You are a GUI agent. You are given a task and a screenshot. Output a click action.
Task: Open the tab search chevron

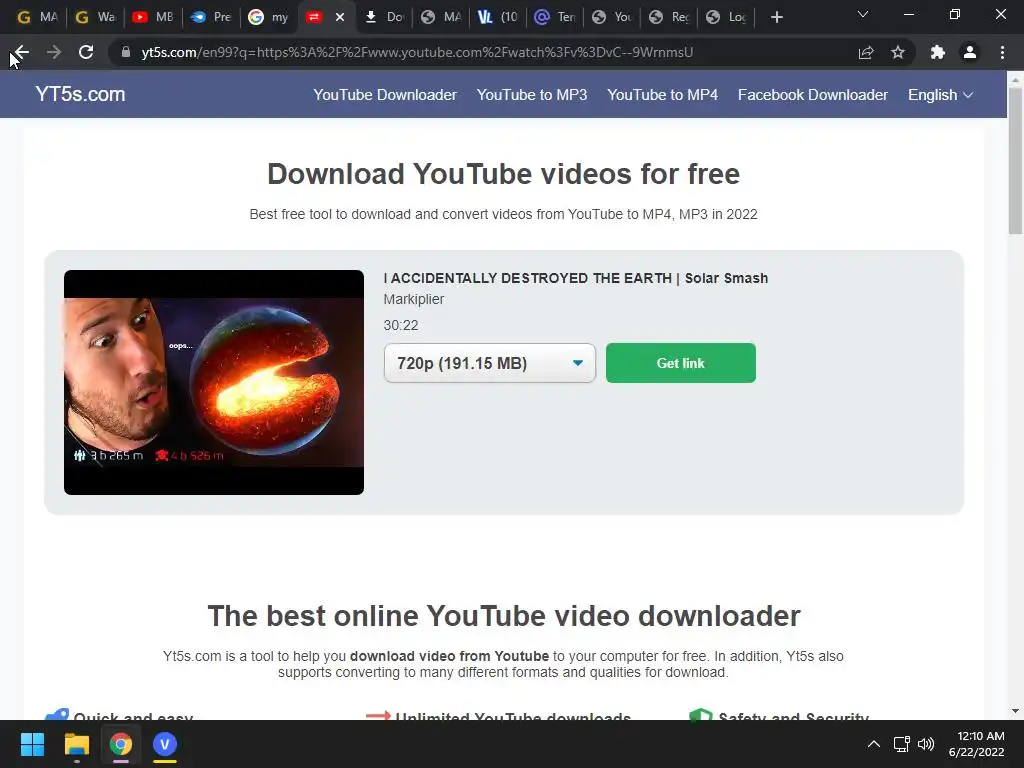click(x=863, y=14)
